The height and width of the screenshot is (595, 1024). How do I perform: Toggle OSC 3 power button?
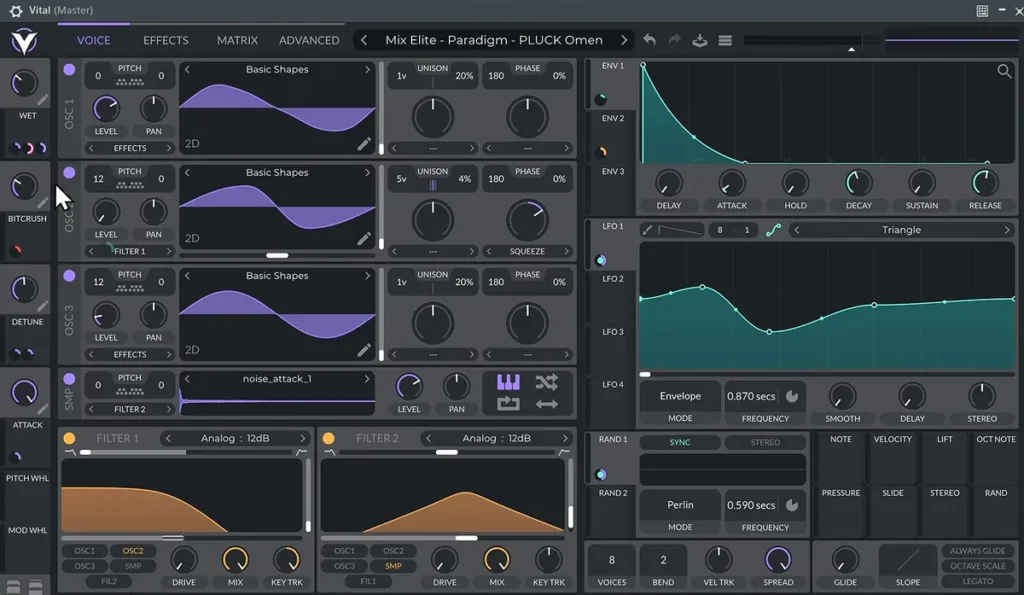[x=69, y=276]
